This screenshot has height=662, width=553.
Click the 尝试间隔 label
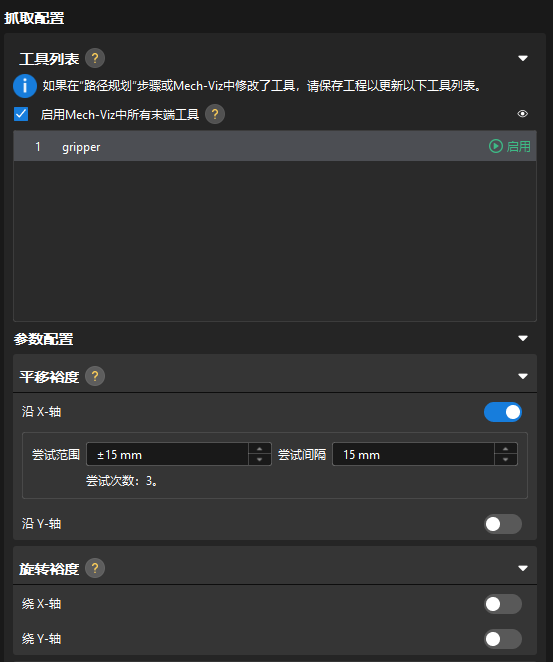302,455
